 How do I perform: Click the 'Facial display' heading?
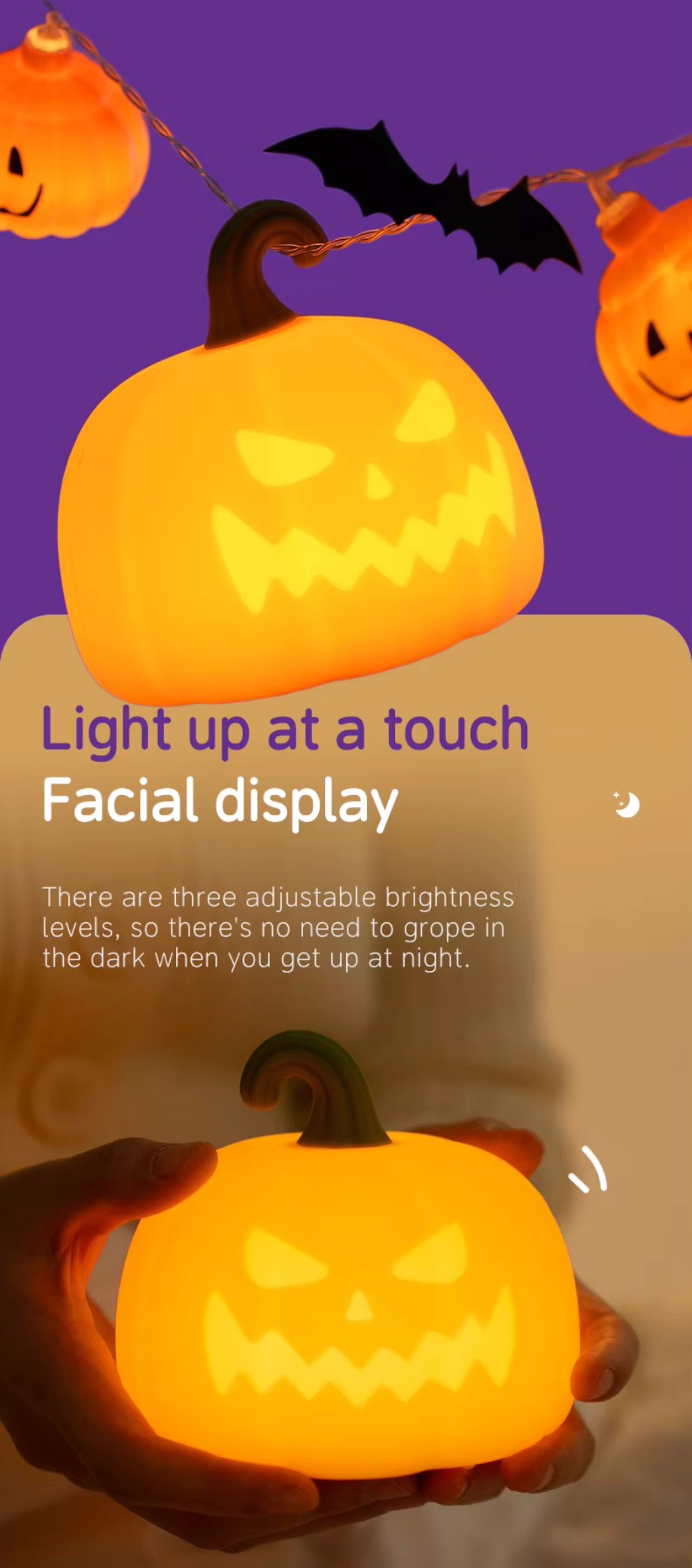point(220,802)
